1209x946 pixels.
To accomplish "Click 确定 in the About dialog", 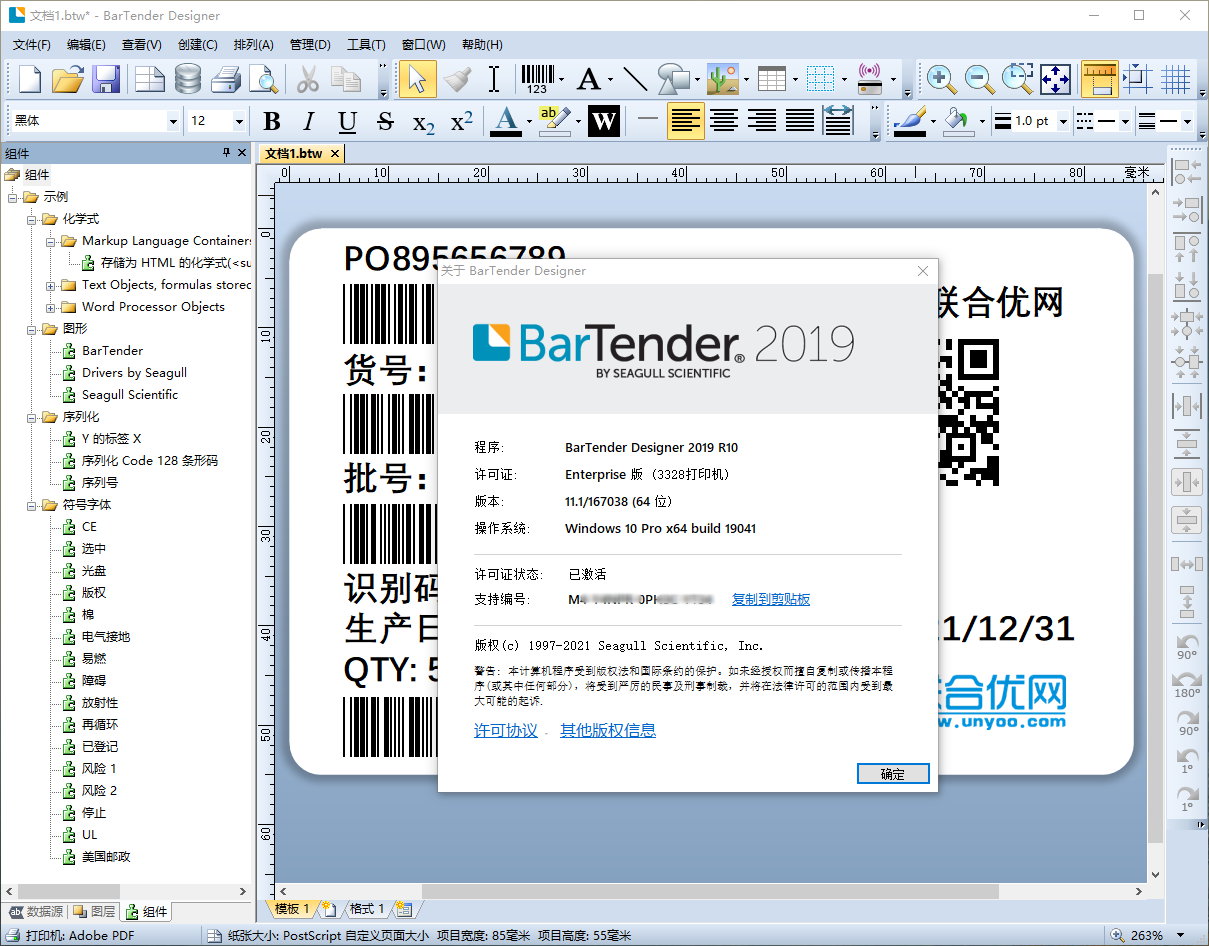I will tap(893, 774).
